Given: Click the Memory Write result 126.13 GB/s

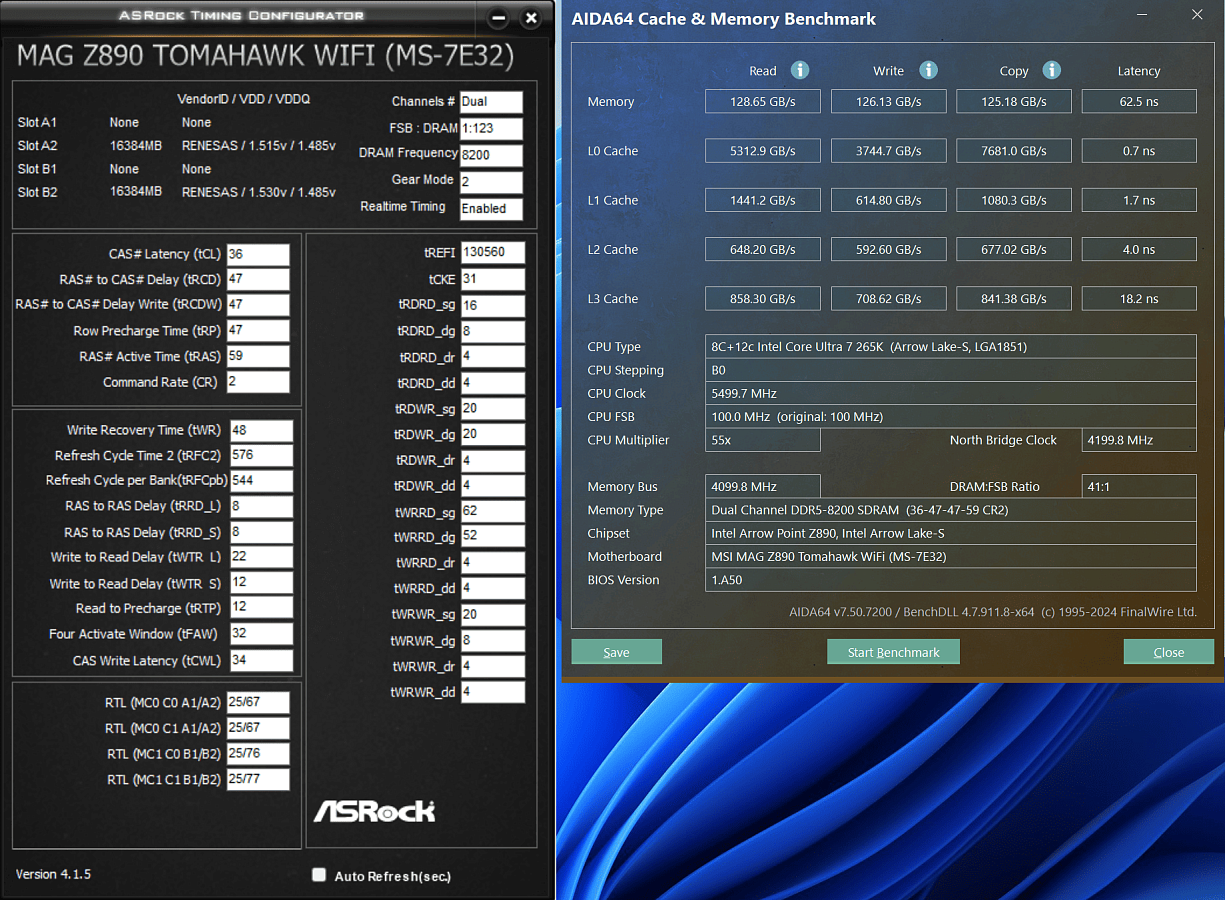Looking at the screenshot, I should click(x=889, y=101).
